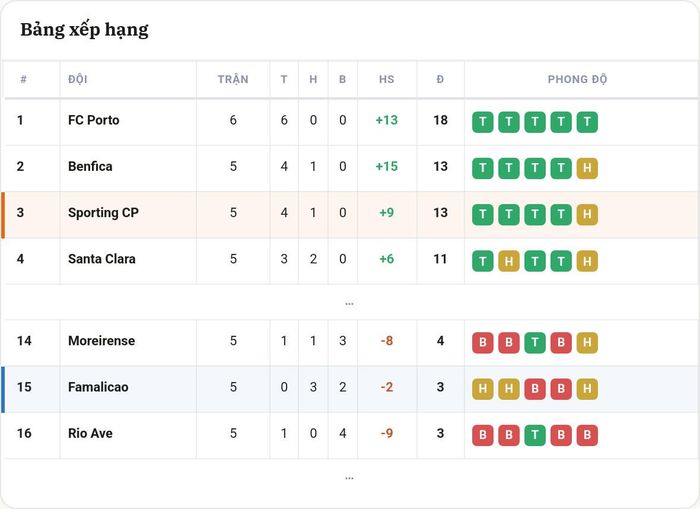700x509 pixels.
Task: Click Famalicao's first yellow H form badge
Action: (483, 389)
